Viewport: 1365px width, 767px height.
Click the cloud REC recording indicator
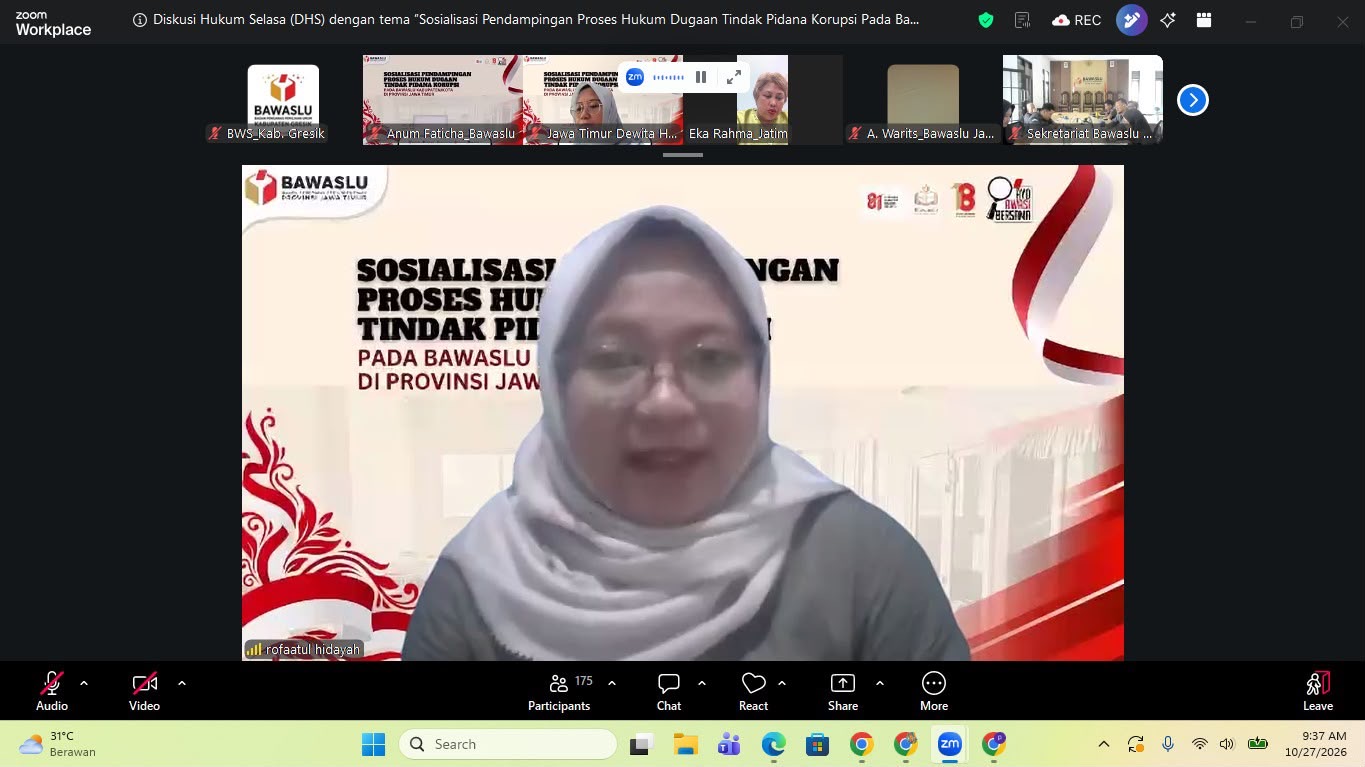(x=1077, y=20)
